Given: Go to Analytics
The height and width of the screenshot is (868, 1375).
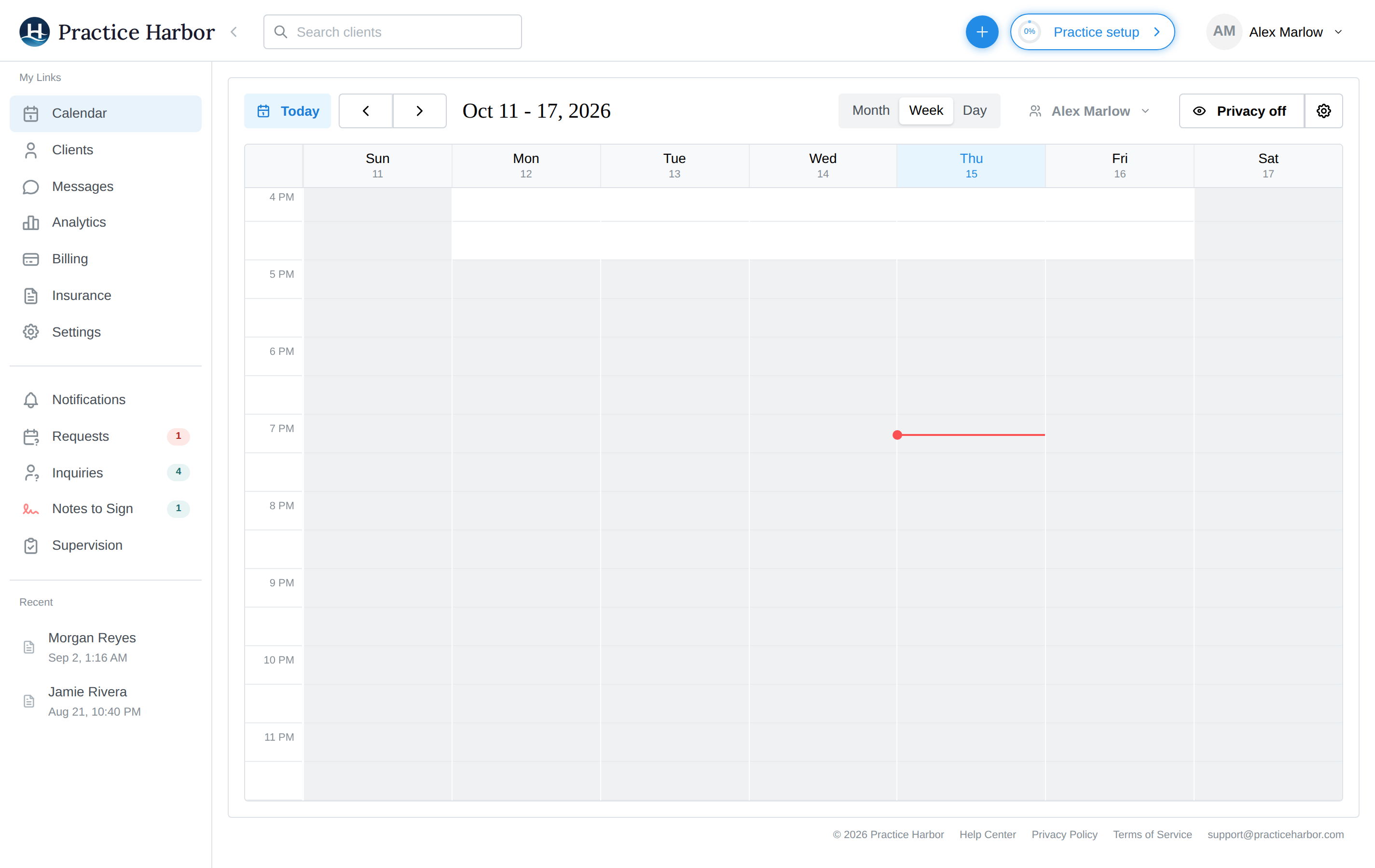Looking at the screenshot, I should (x=106, y=223).
